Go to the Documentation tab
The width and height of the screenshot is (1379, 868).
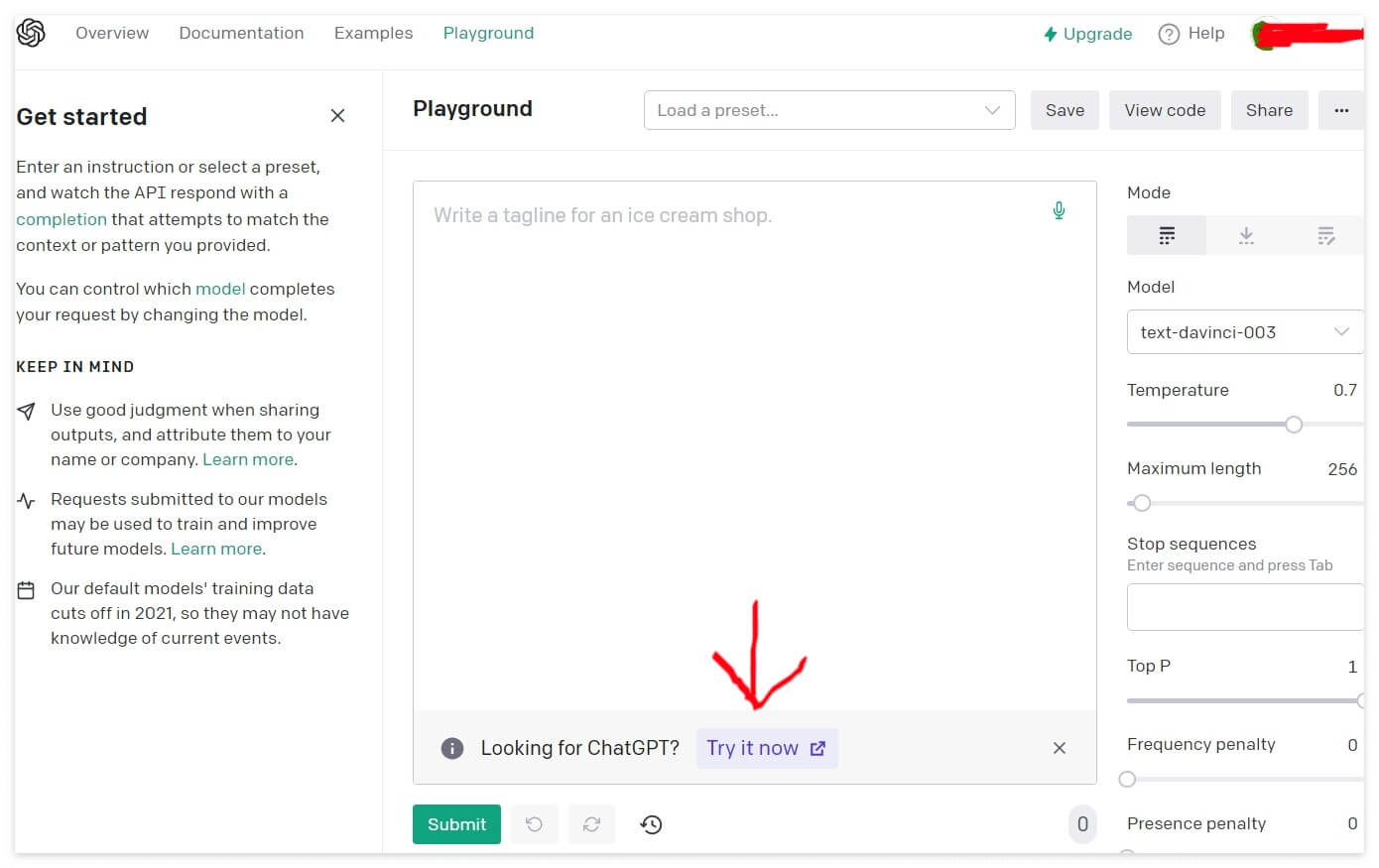[241, 33]
